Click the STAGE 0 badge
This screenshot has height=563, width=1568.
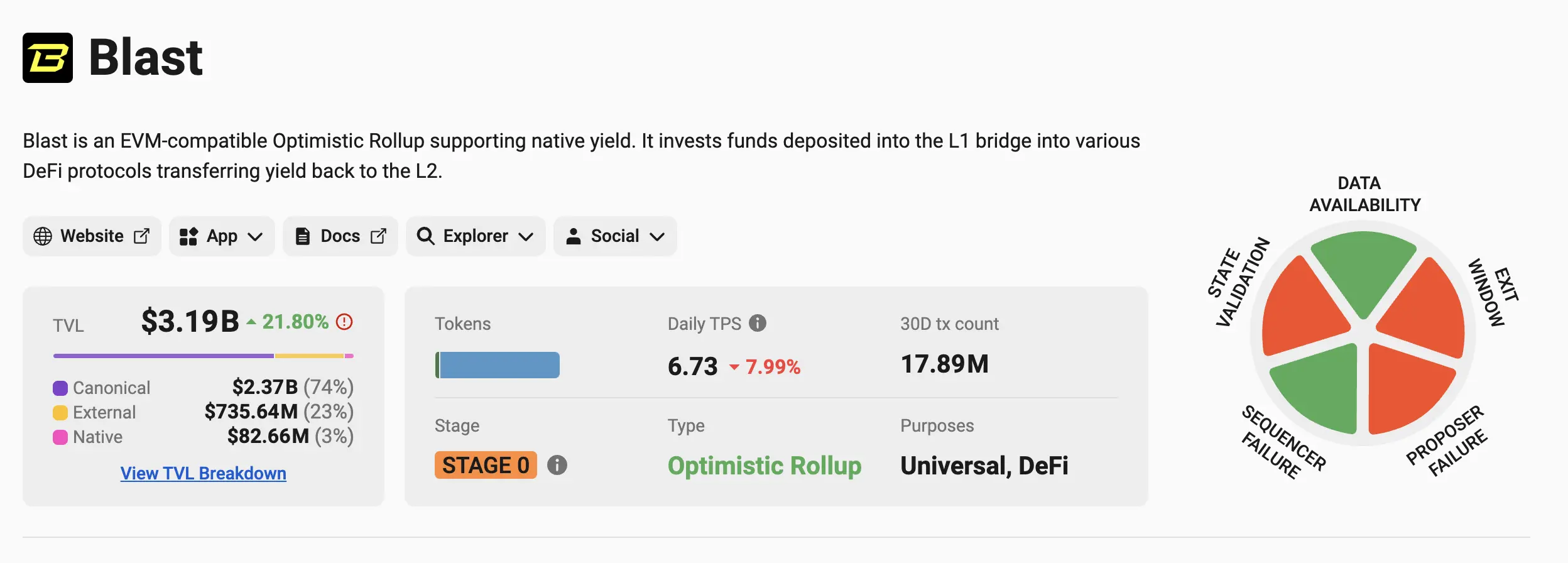tap(485, 465)
